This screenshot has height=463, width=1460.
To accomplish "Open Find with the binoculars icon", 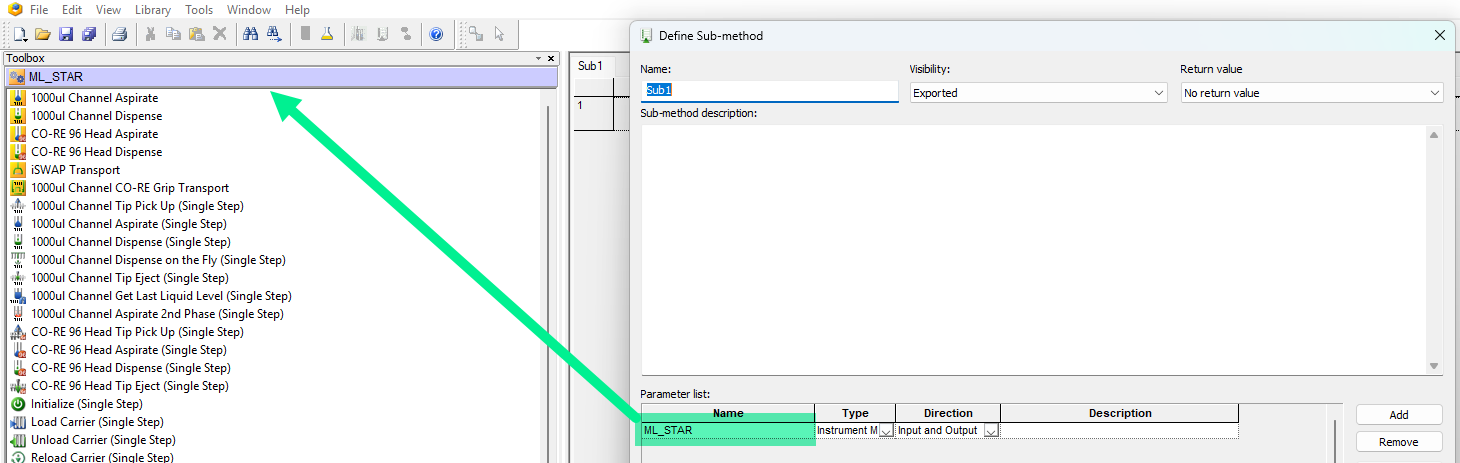I will (x=250, y=34).
